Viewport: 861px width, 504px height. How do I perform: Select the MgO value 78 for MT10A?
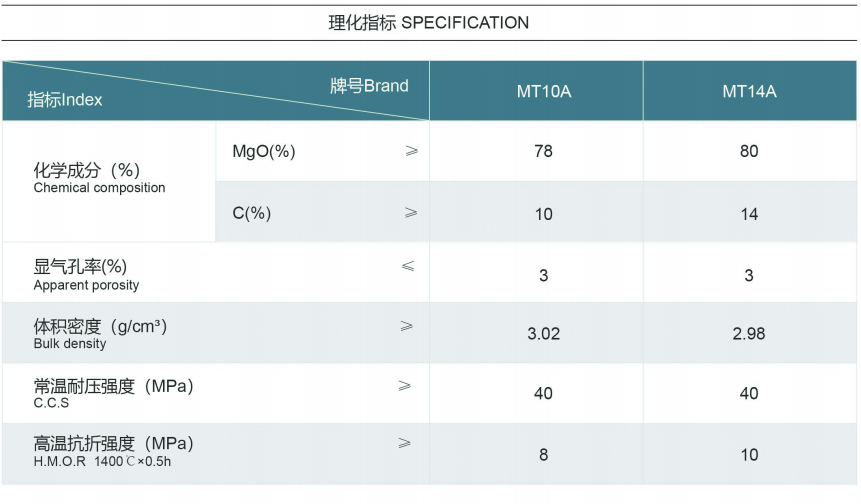coord(543,152)
